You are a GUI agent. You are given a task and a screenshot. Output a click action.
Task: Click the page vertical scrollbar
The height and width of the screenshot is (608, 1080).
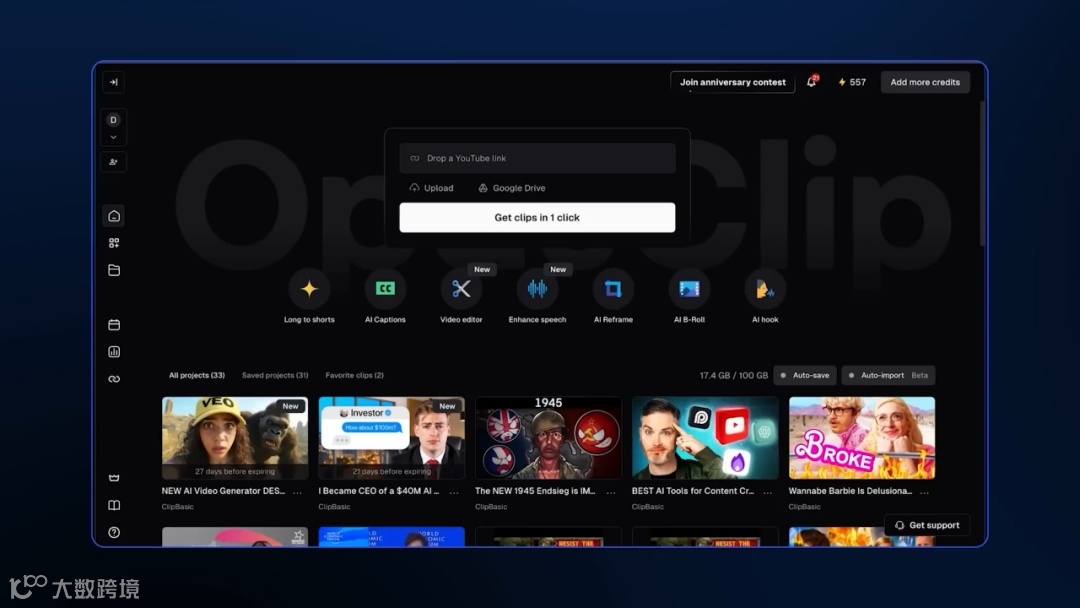pos(982,172)
